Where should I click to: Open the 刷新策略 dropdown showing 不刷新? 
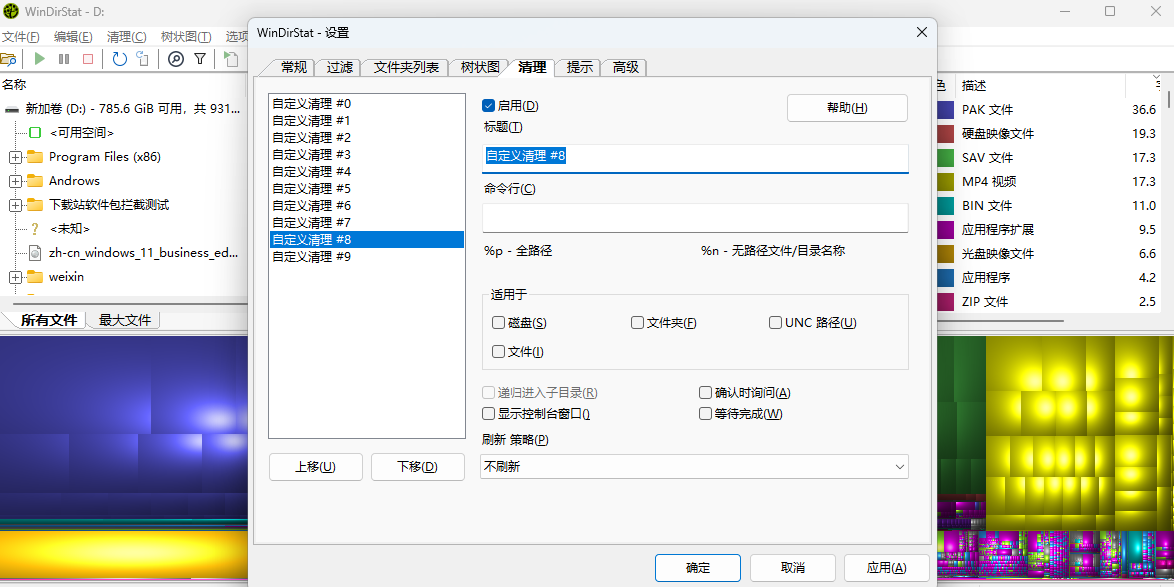[694, 466]
